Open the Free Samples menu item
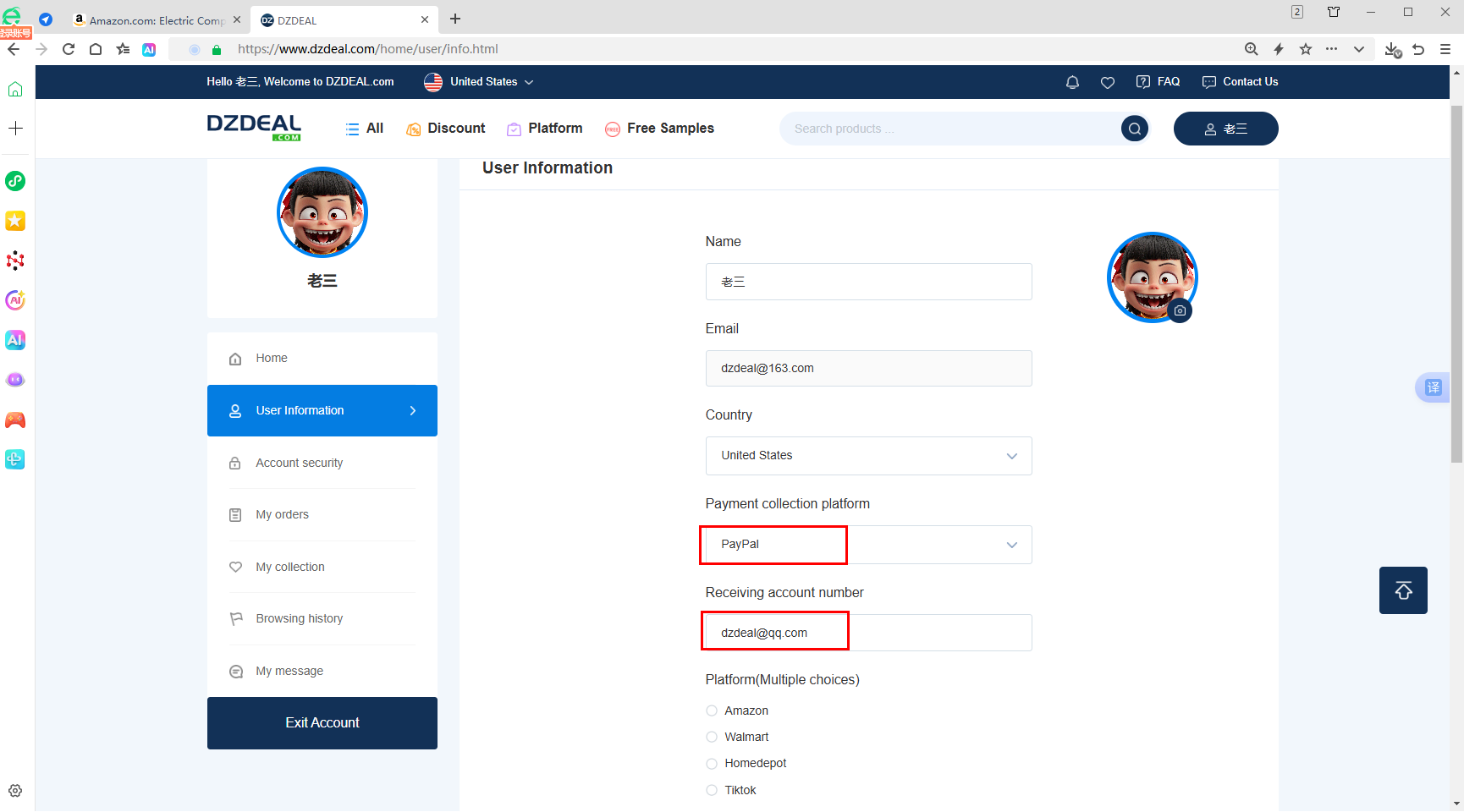 click(660, 129)
